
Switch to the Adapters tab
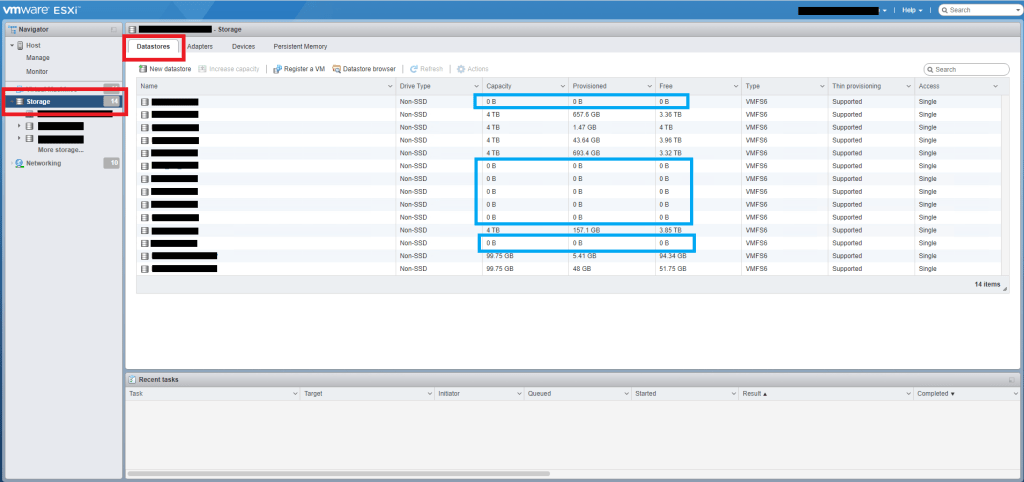tap(200, 47)
